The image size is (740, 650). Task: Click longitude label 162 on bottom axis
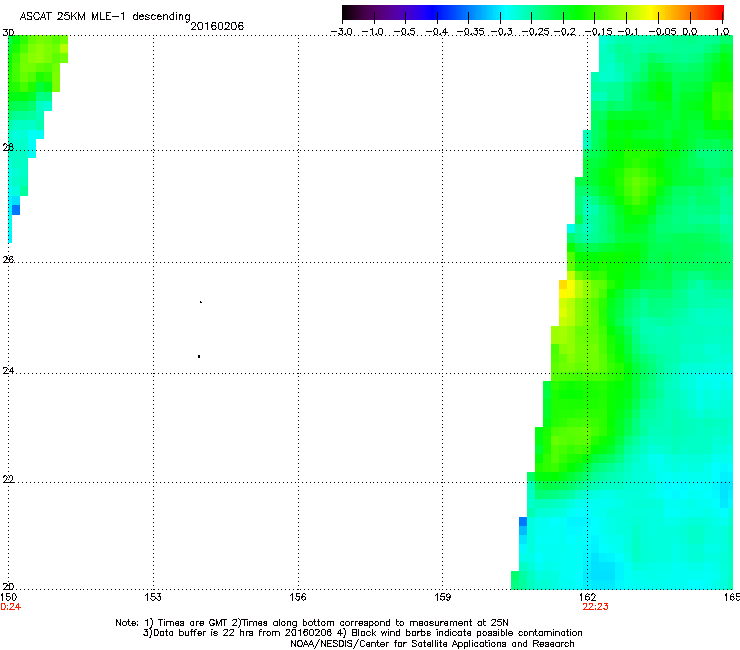587,597
